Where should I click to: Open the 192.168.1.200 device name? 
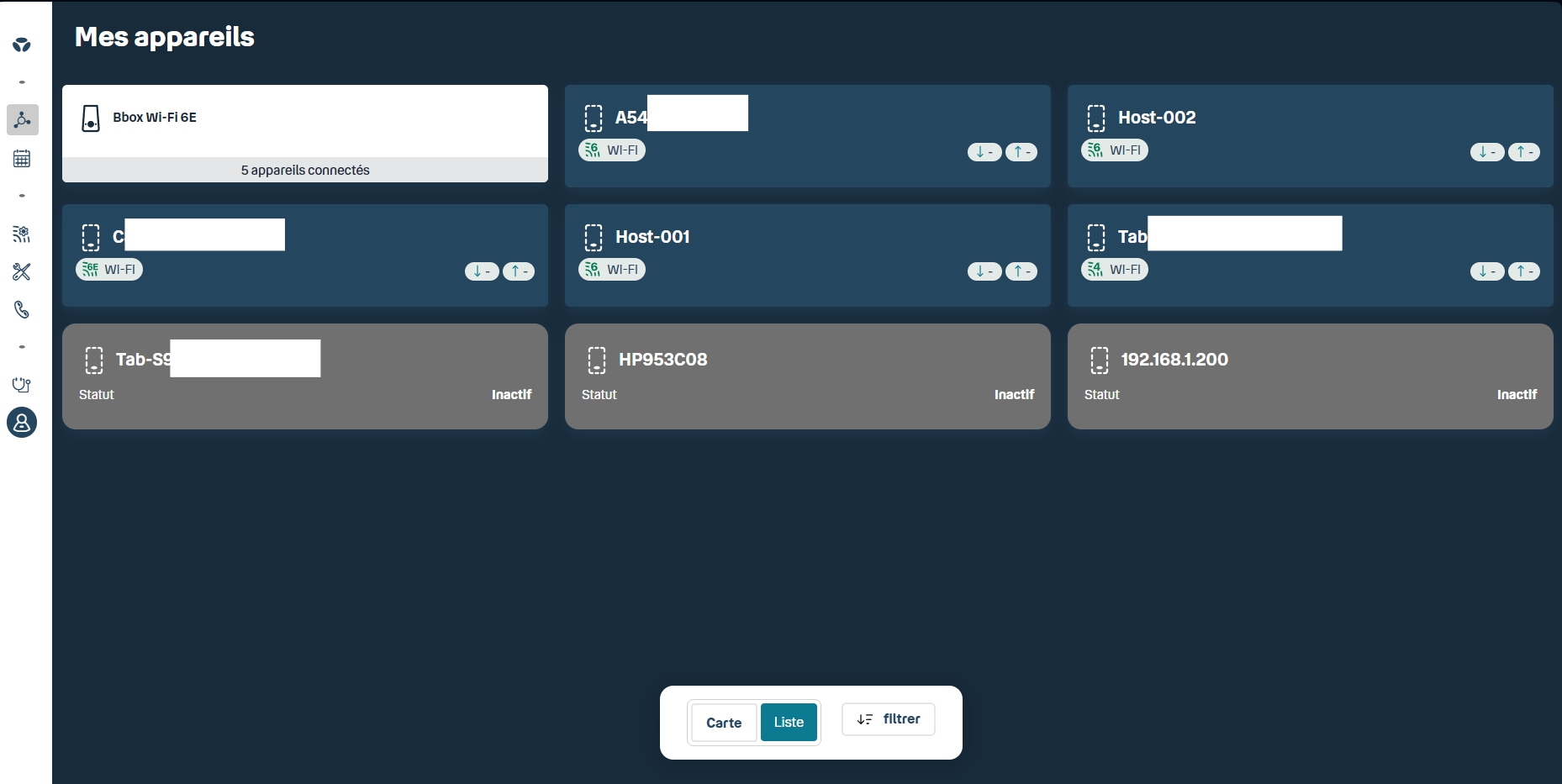[1174, 360]
